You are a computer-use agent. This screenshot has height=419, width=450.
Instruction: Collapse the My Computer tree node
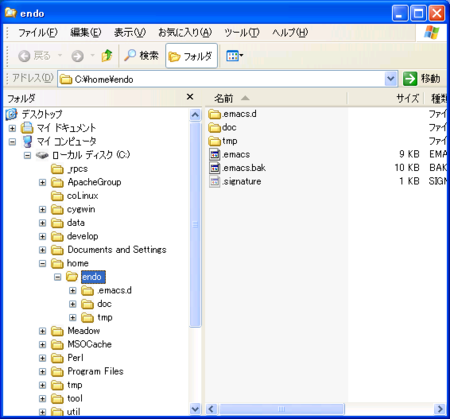pyautogui.click(x=12, y=142)
